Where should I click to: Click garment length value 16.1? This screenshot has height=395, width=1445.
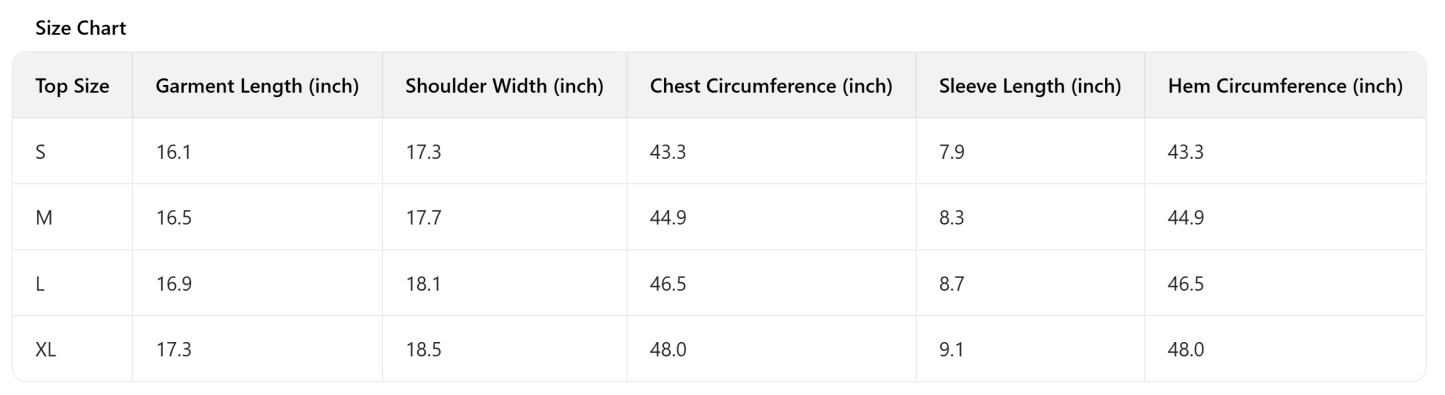(173, 152)
